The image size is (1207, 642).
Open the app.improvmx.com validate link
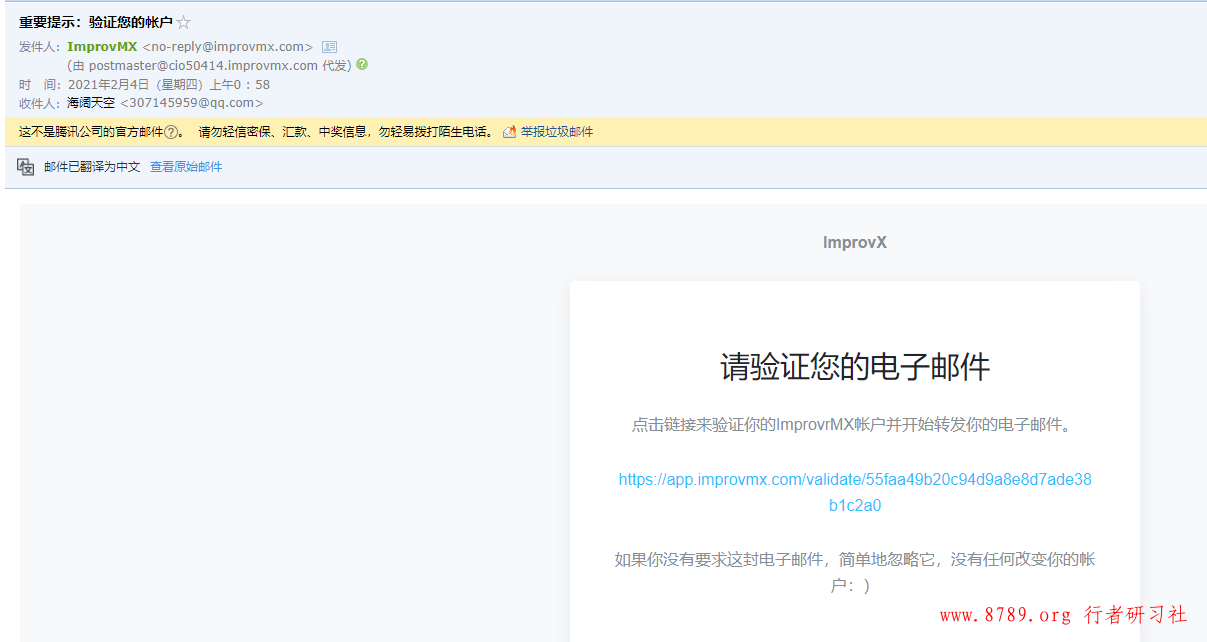pos(855,492)
